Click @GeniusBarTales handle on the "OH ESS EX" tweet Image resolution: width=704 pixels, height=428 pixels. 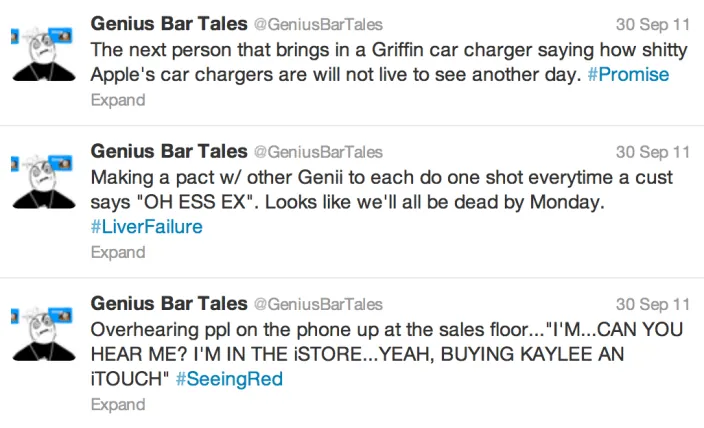[x=317, y=153]
